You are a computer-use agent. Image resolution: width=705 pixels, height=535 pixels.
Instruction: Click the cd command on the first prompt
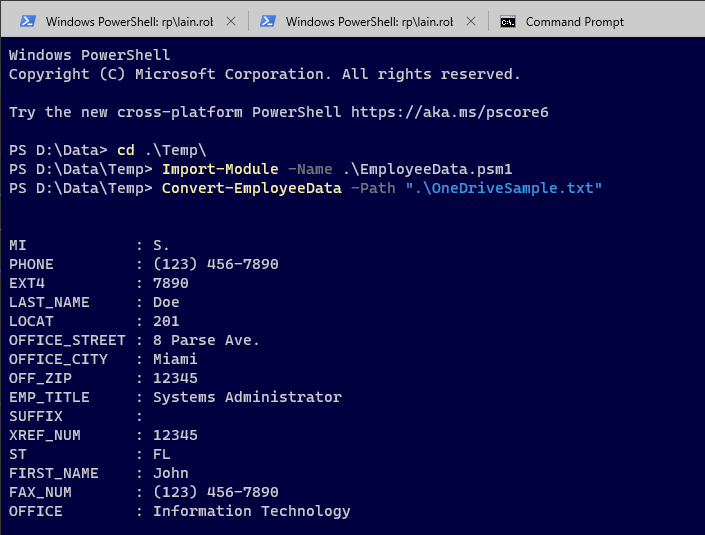pos(125,150)
